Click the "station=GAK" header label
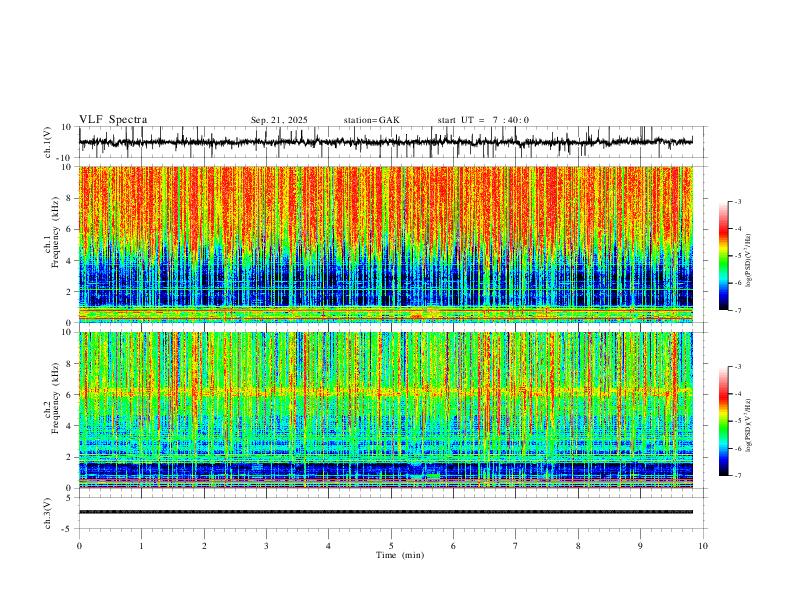The width and height of the screenshot is (792, 612). [x=371, y=120]
